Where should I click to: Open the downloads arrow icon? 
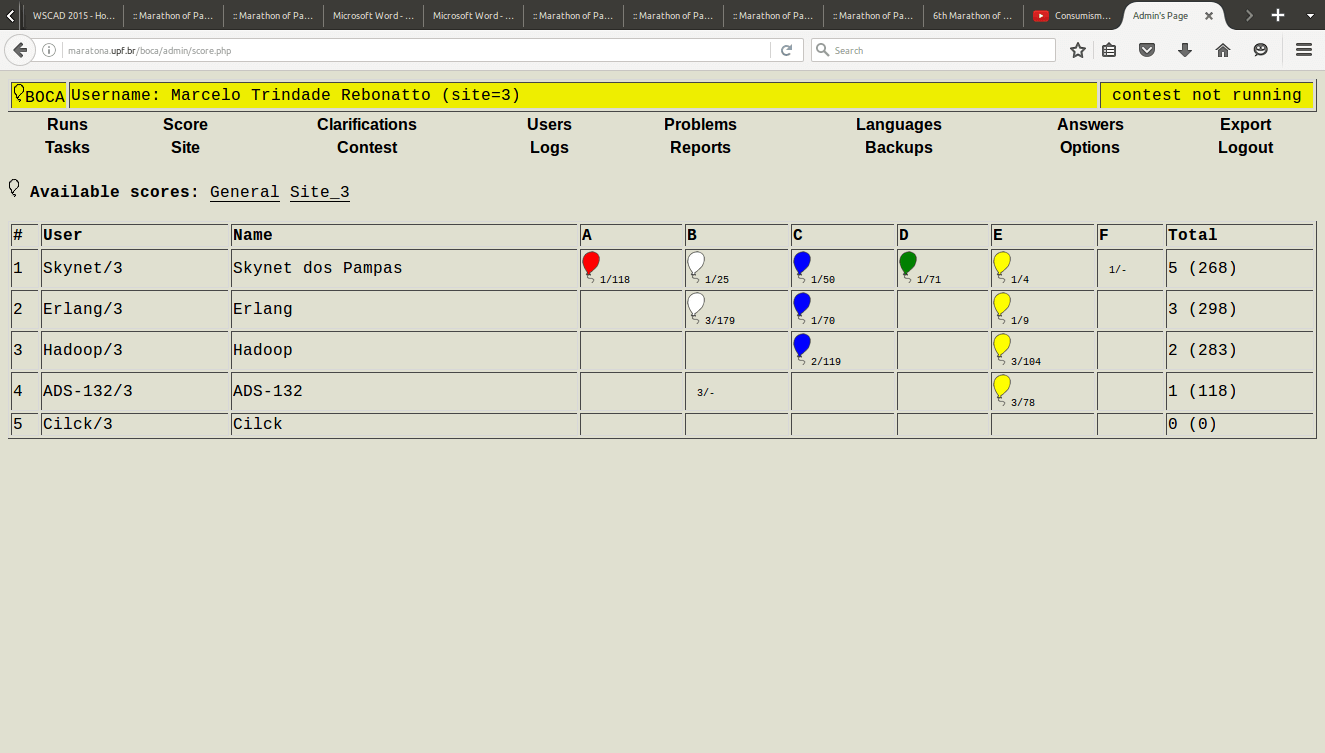[1185, 50]
